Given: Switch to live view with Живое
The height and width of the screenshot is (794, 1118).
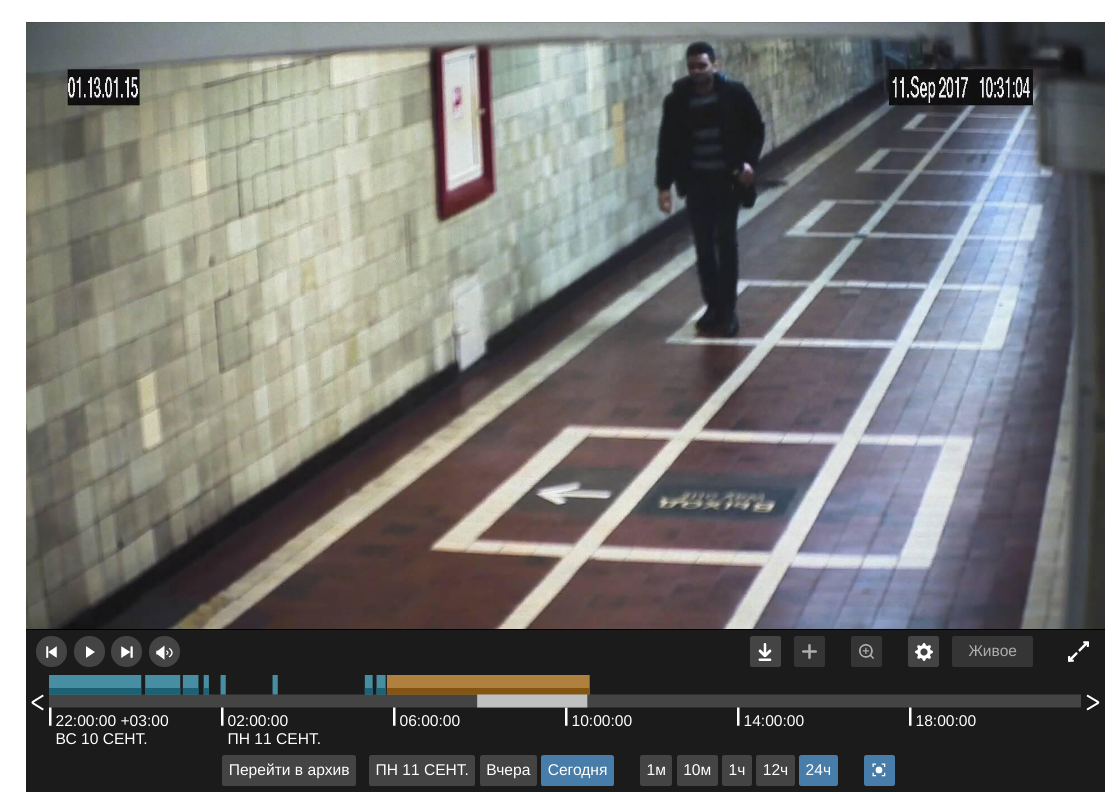Looking at the screenshot, I should (992, 651).
